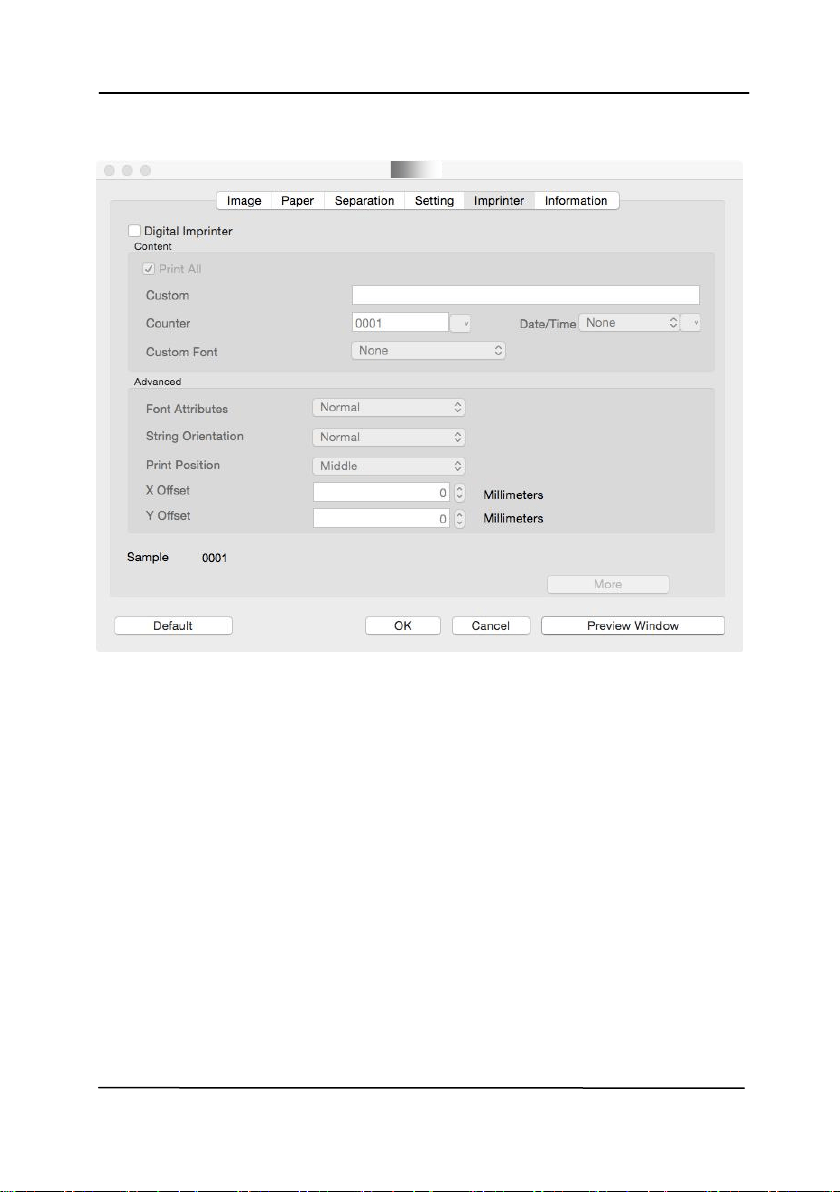Close the dialog with the red window button
This screenshot has width=840, height=1192.
pos(109,170)
